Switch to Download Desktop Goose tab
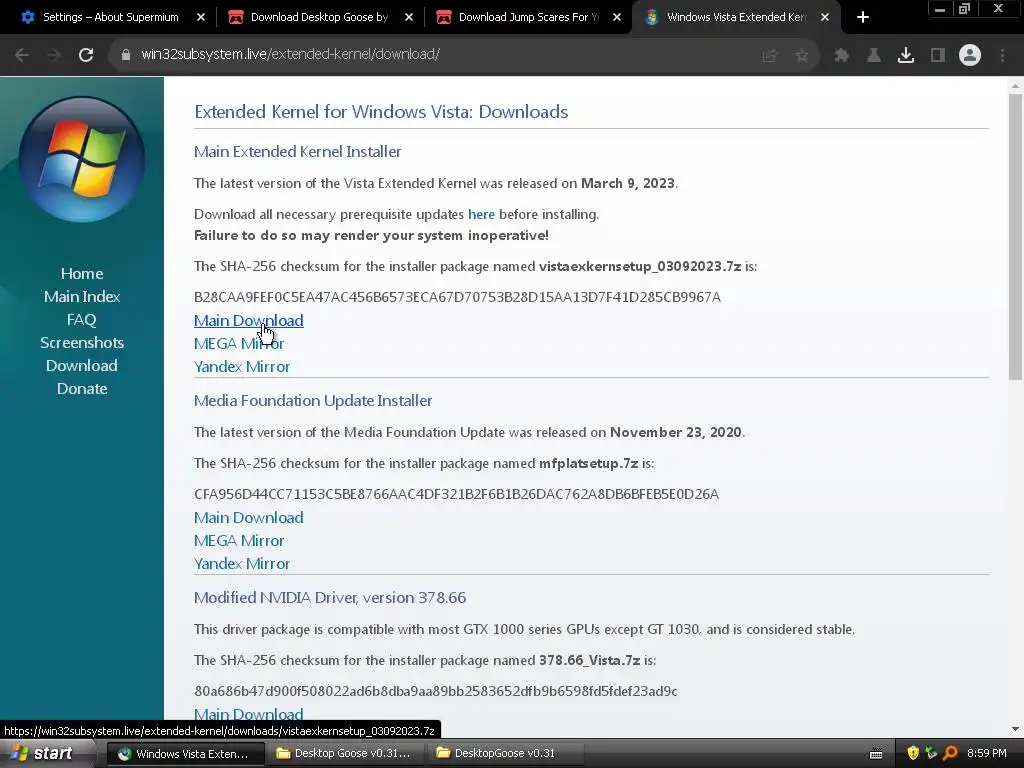Image resolution: width=1024 pixels, height=768 pixels. click(319, 17)
